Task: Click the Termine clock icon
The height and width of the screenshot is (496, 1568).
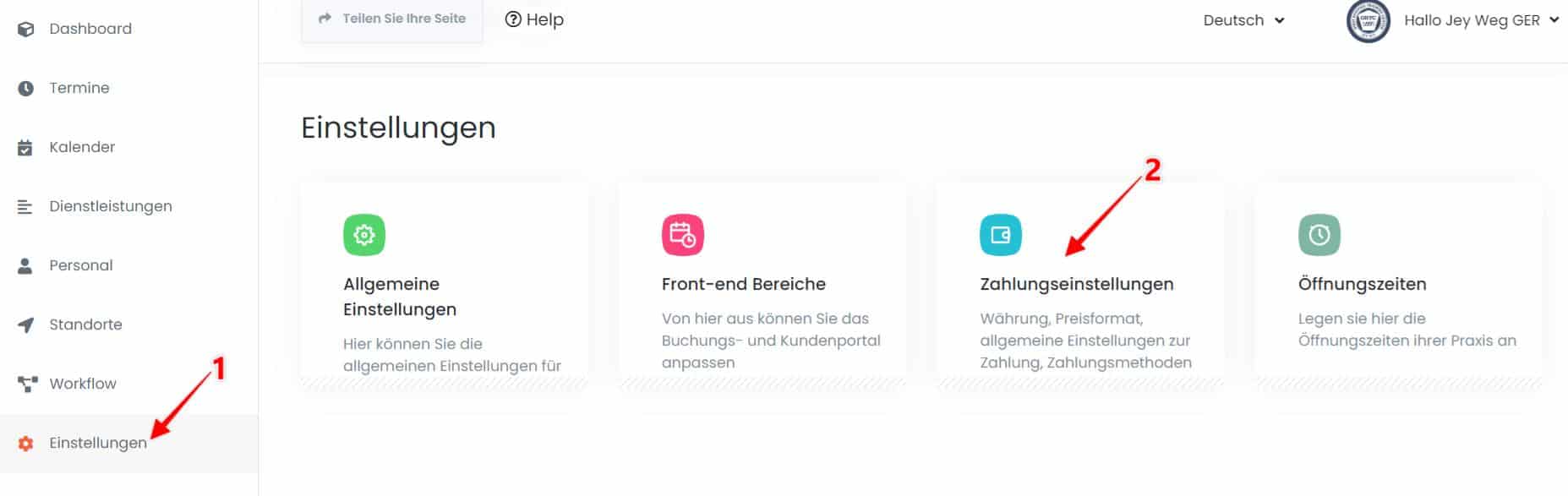Action: point(25,88)
